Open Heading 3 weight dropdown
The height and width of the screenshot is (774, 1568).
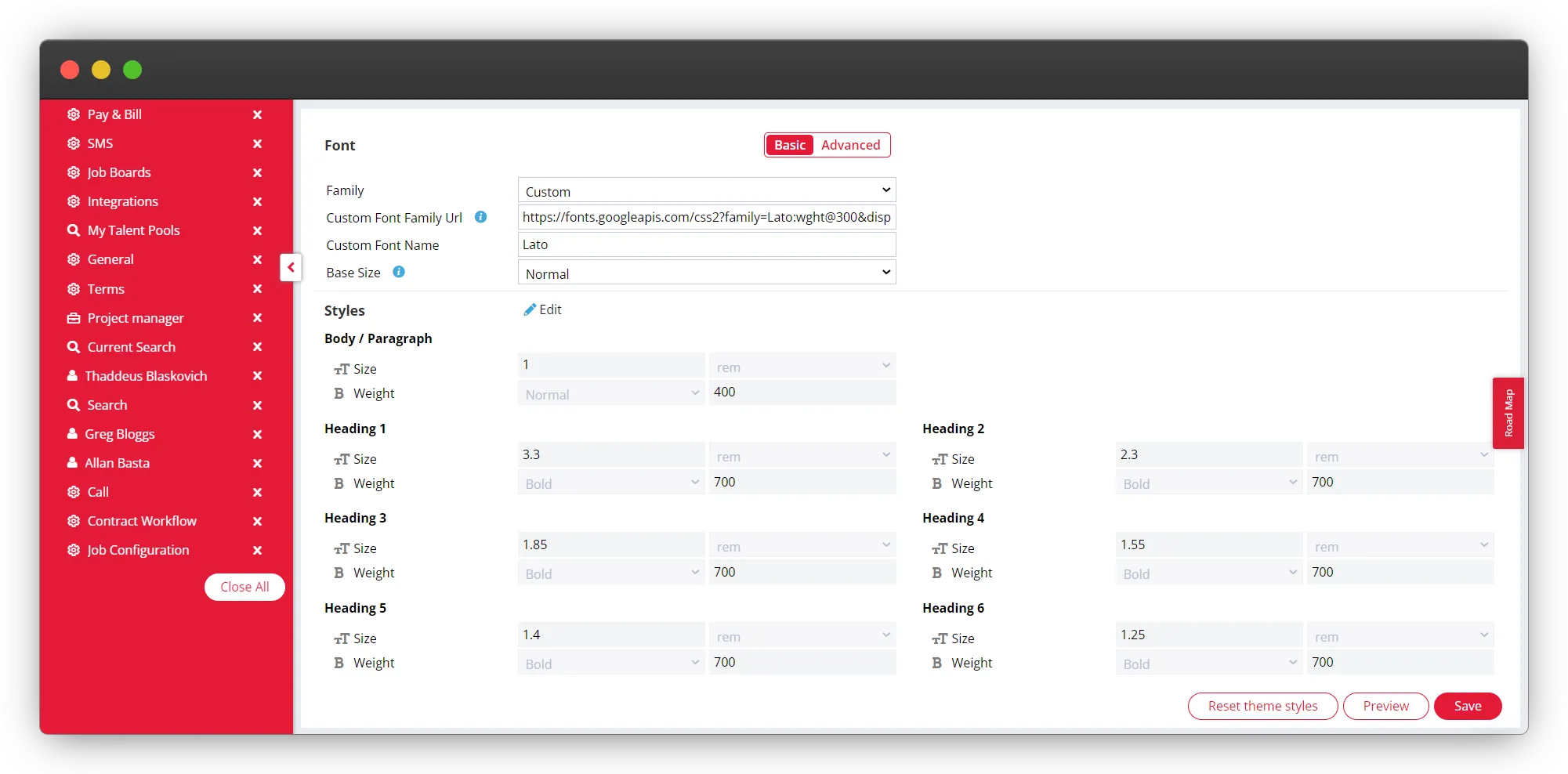point(611,573)
